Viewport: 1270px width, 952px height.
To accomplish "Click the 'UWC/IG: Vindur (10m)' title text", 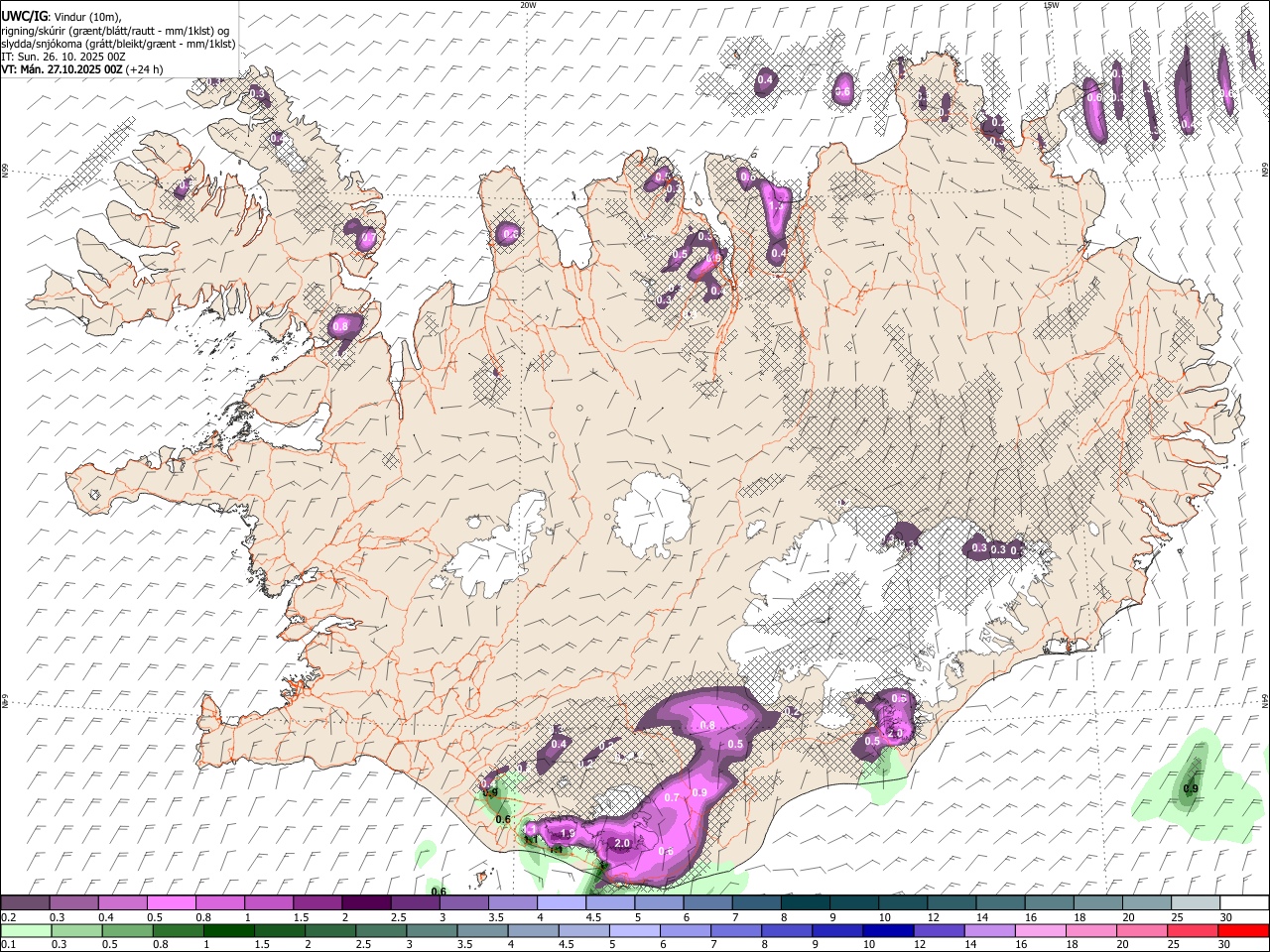I will (x=61, y=15).
